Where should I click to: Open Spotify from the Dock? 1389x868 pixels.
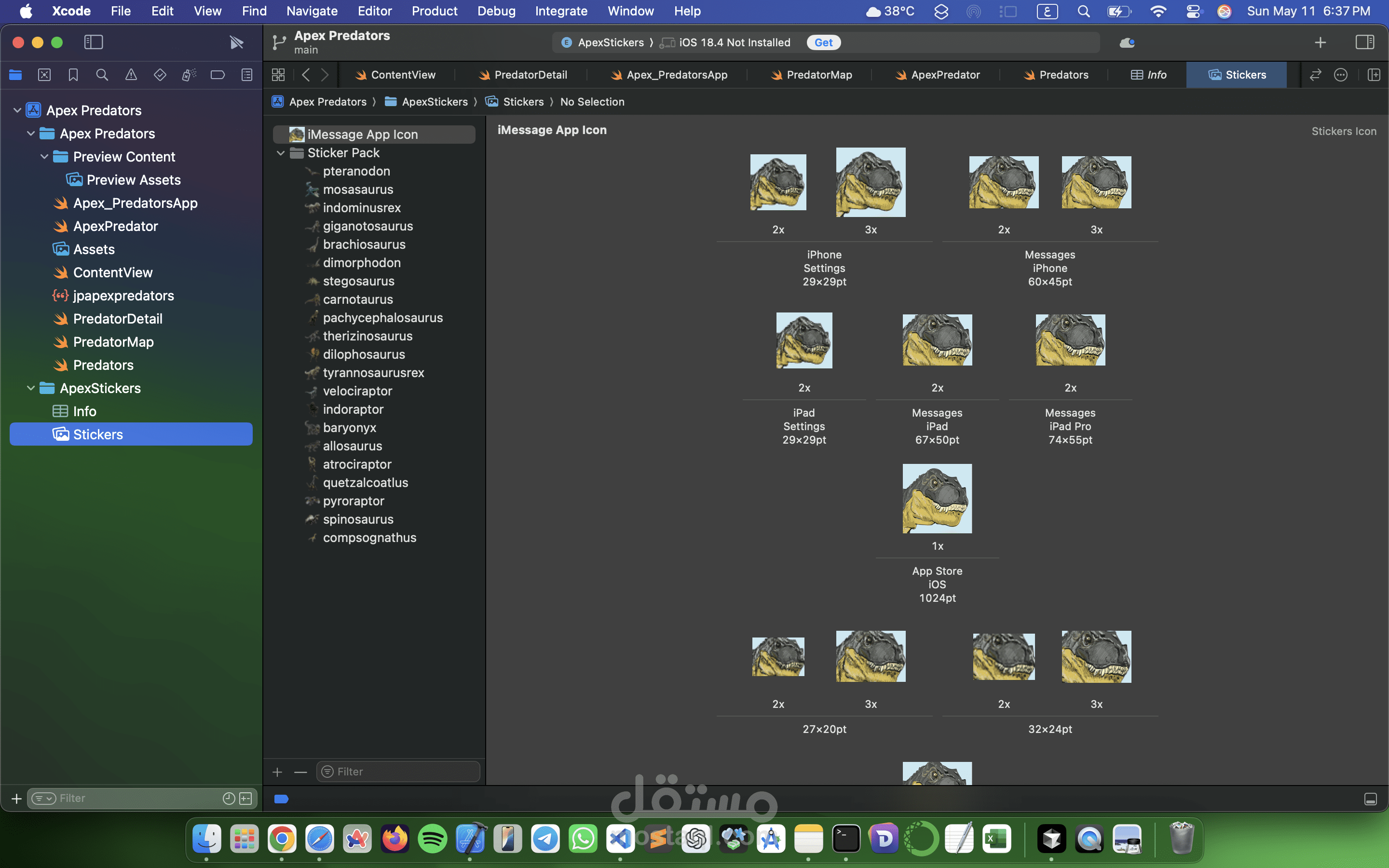point(432,839)
